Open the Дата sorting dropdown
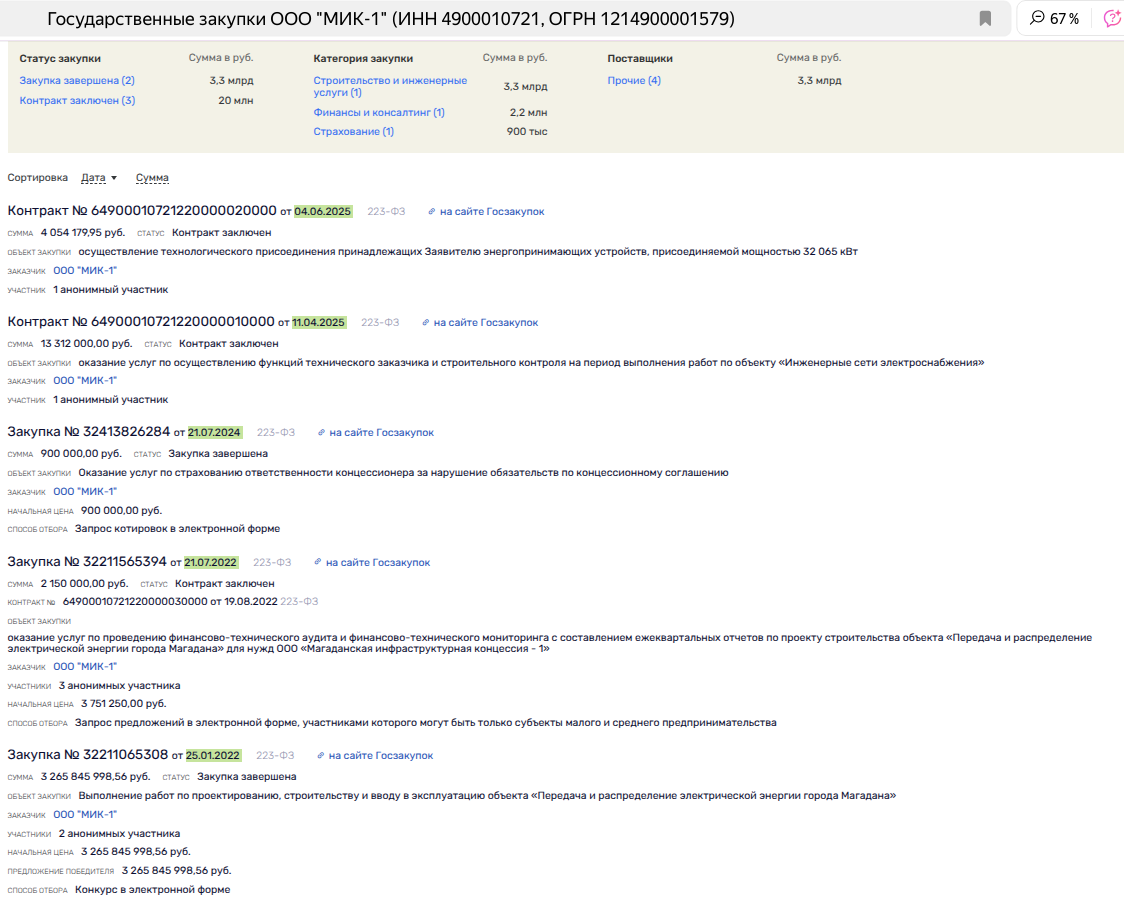Image resolution: width=1124 pixels, height=908 pixels. (x=99, y=178)
